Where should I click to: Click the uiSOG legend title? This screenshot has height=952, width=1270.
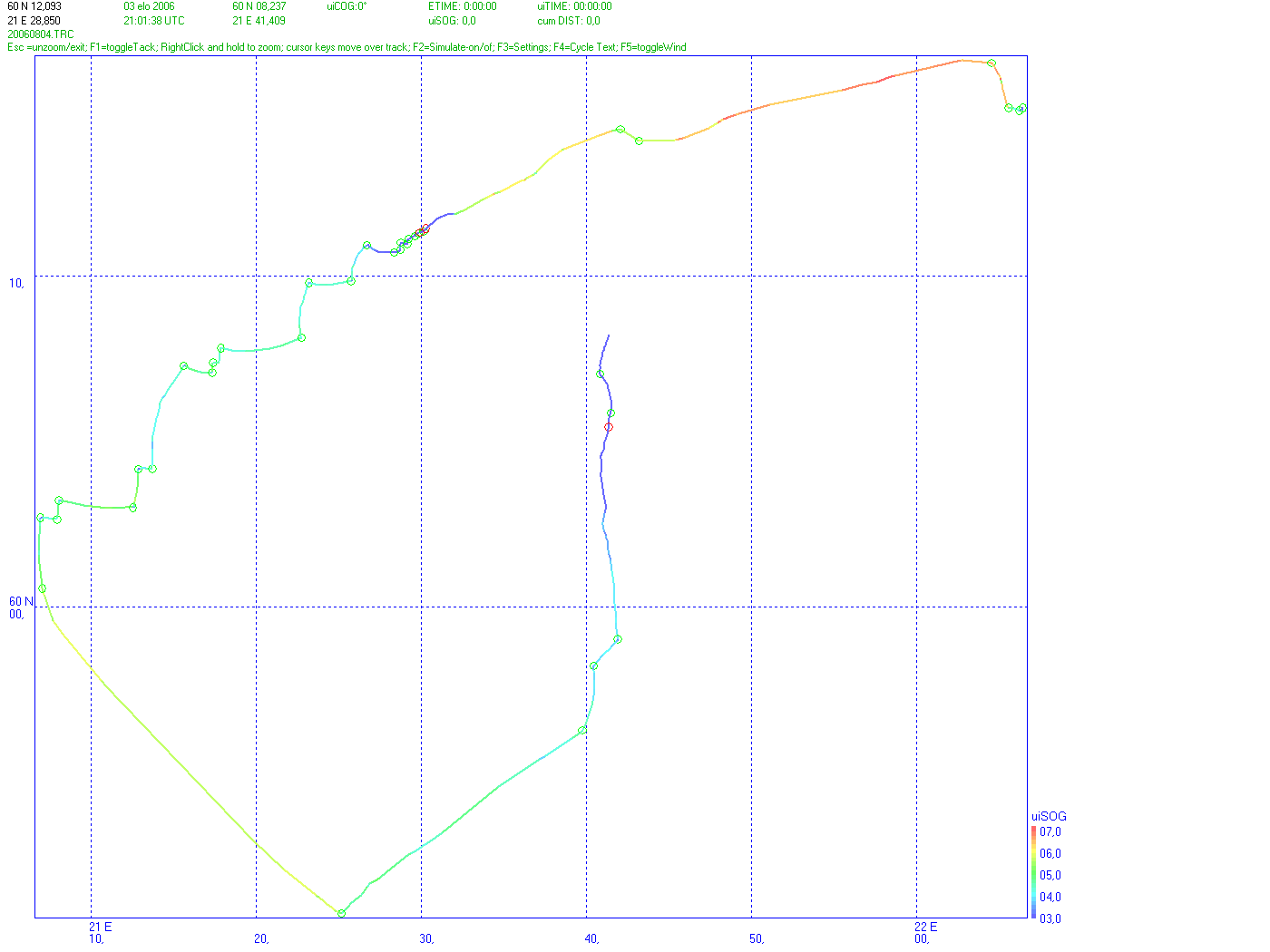[1049, 816]
